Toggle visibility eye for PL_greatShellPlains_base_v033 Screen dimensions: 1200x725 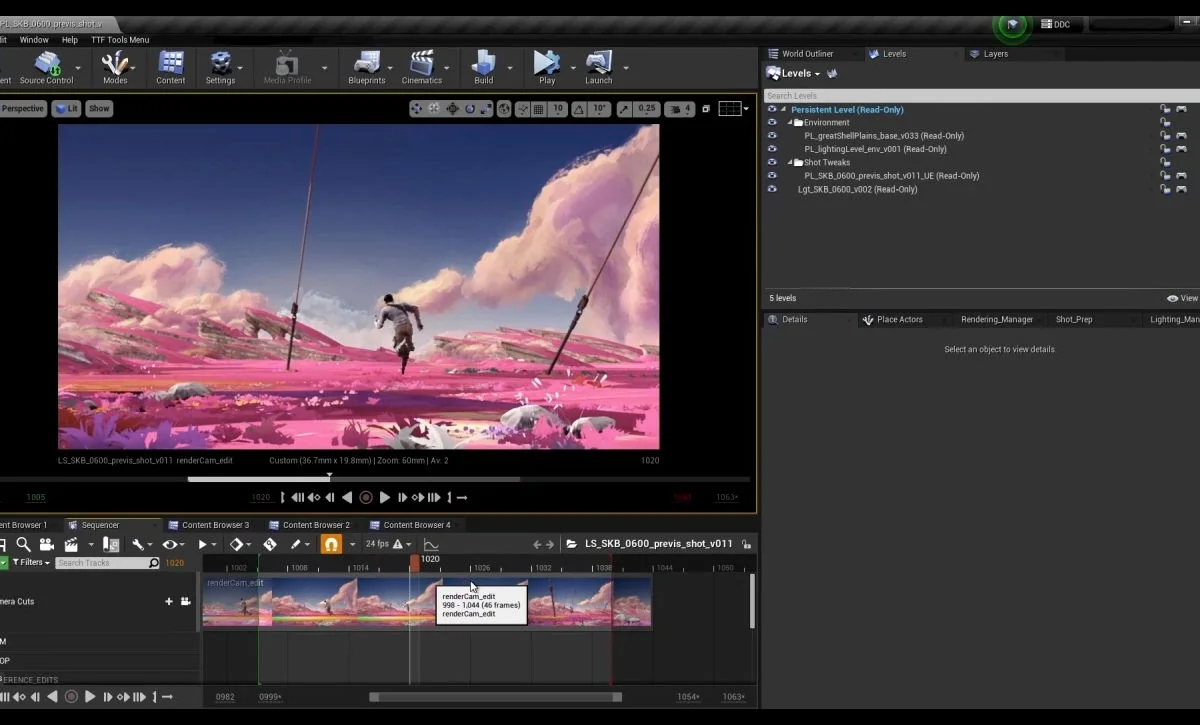772,135
